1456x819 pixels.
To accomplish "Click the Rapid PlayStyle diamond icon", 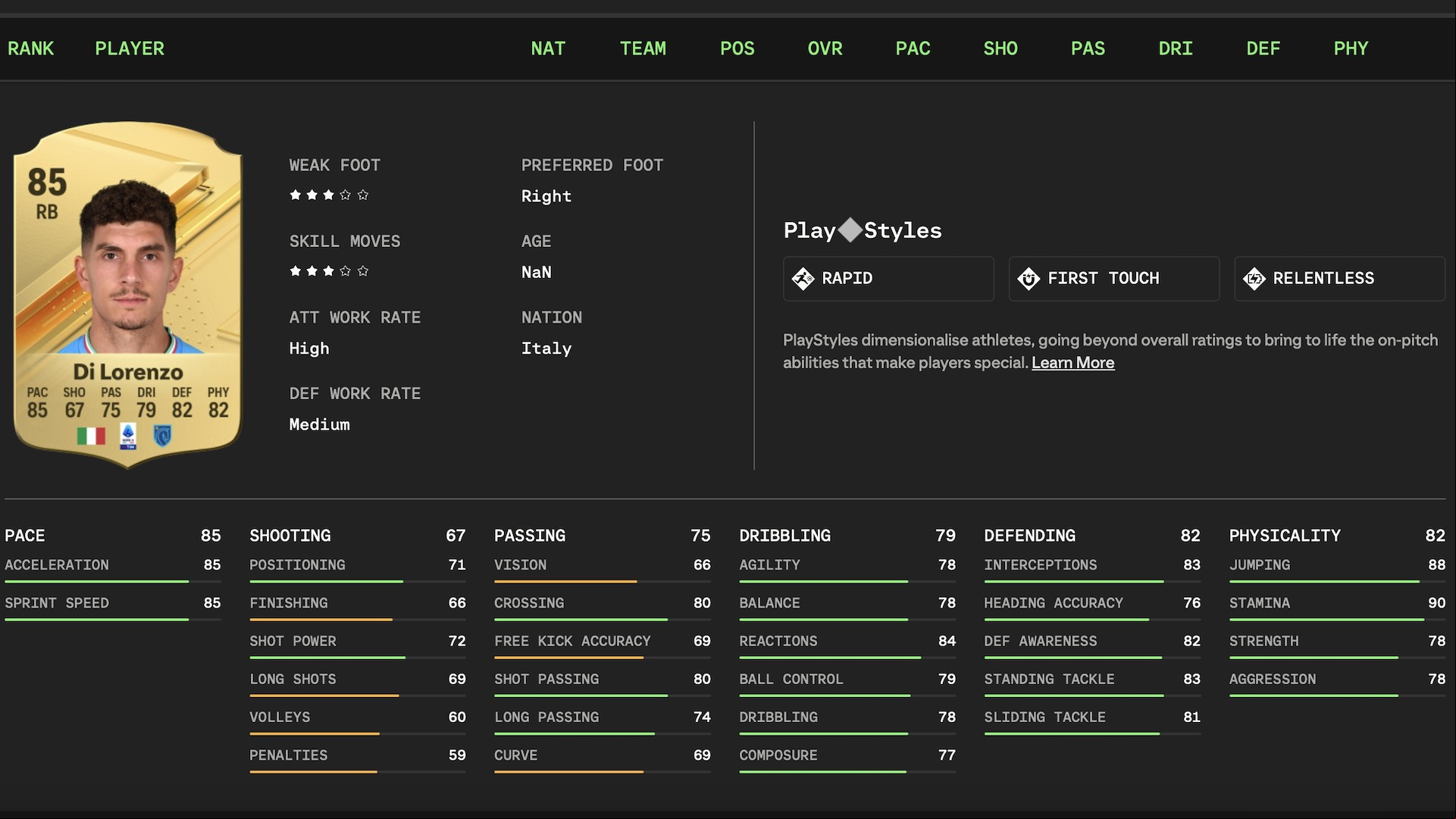I will pyautogui.click(x=803, y=279).
